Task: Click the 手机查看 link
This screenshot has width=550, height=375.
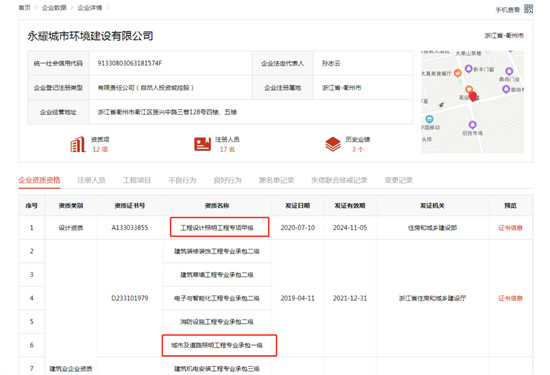Action: pyautogui.click(x=508, y=10)
